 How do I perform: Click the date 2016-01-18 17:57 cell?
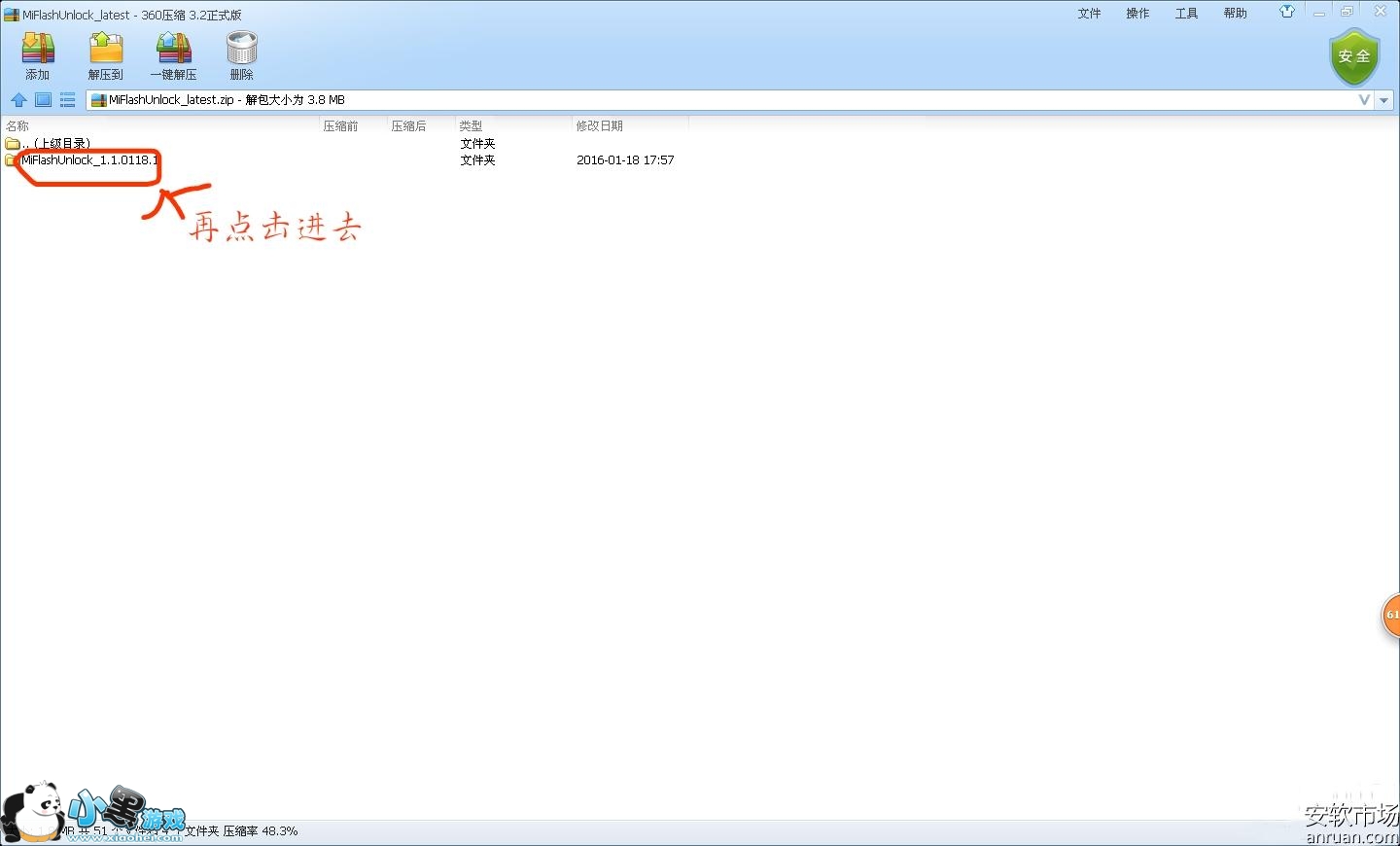[625, 160]
